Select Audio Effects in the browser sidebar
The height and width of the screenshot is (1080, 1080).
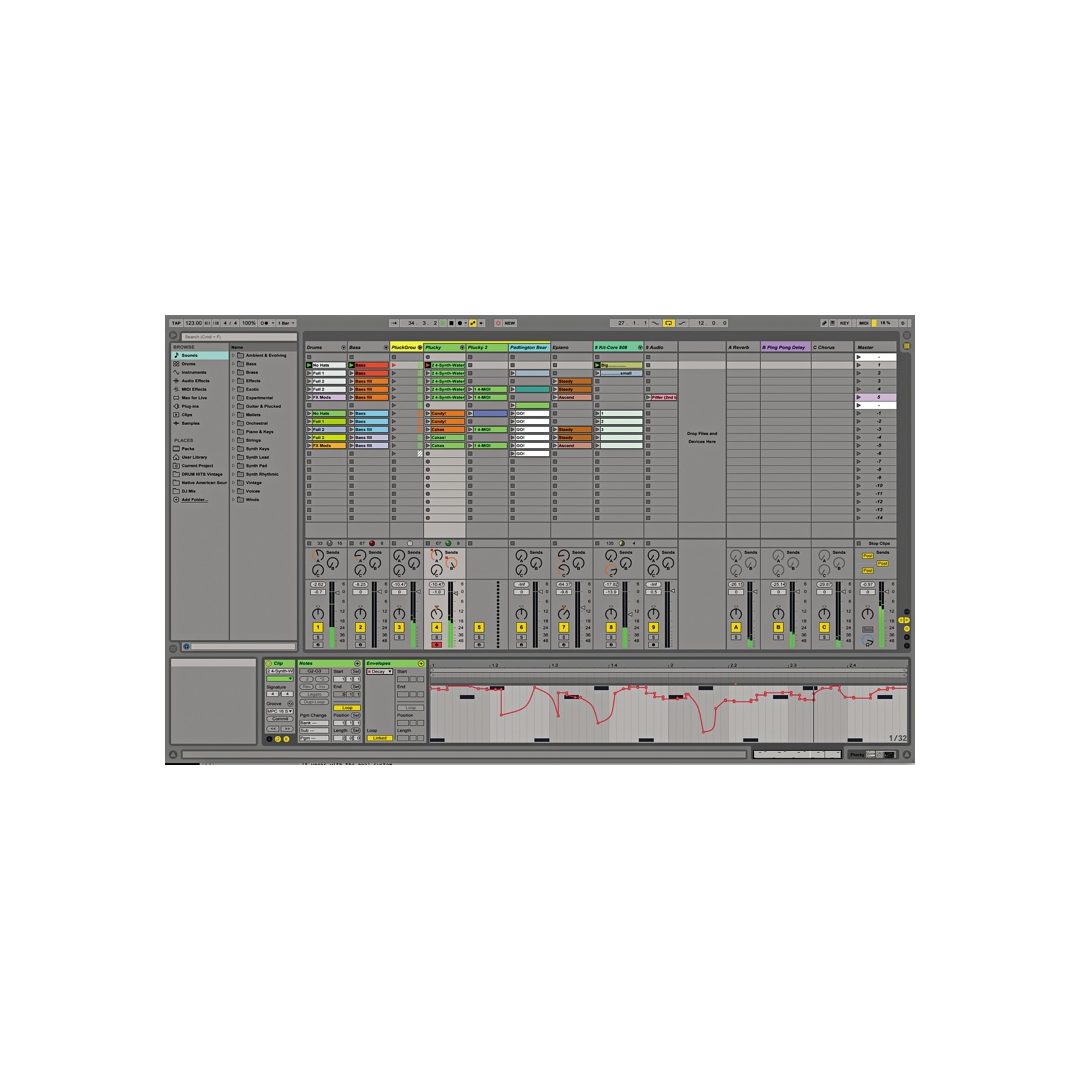coord(190,381)
